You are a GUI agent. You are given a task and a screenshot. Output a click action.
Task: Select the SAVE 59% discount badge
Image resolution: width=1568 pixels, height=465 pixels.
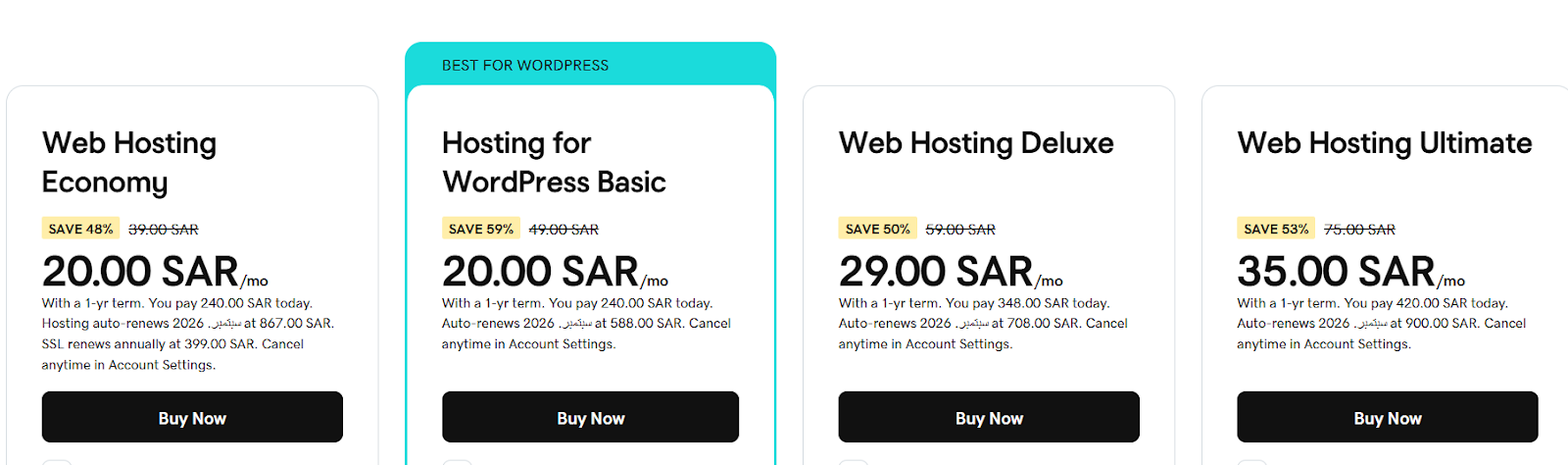coord(481,229)
